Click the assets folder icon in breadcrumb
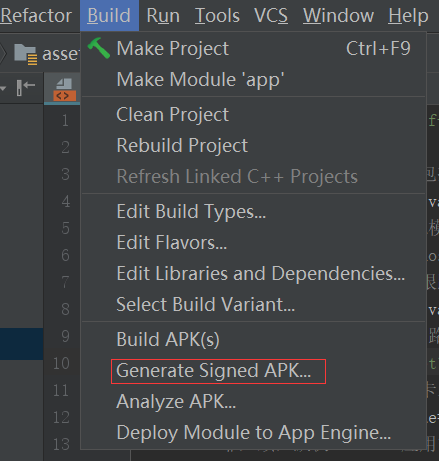The width and height of the screenshot is (439, 461). (x=26, y=54)
